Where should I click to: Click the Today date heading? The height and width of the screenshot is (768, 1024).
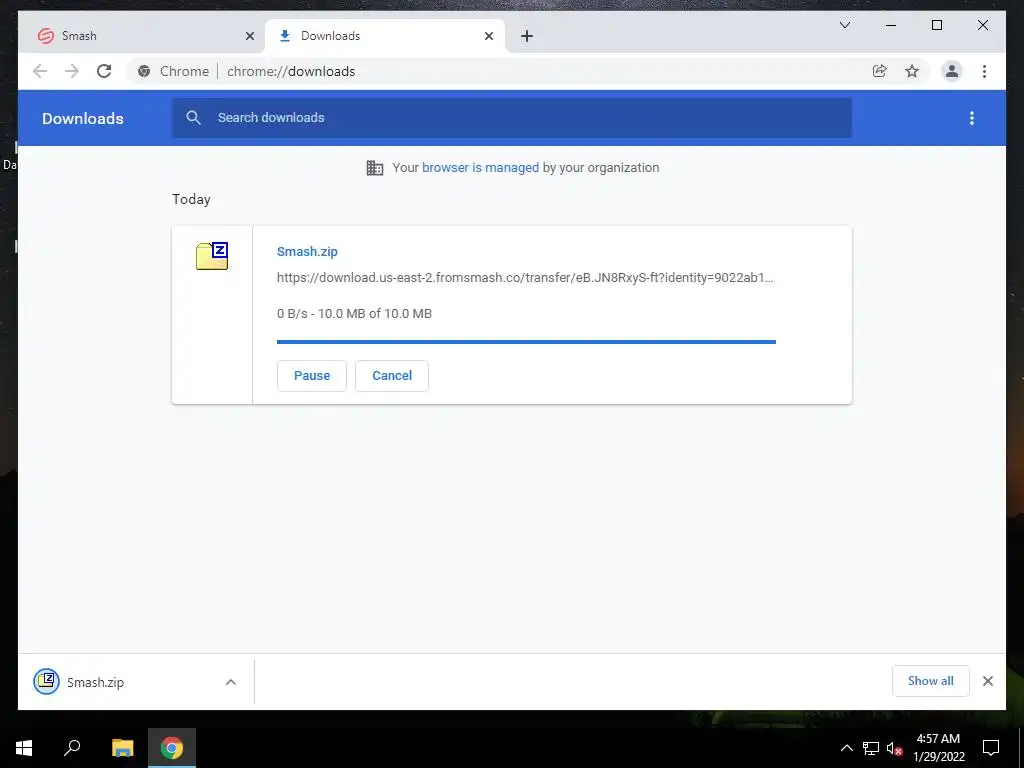[191, 199]
